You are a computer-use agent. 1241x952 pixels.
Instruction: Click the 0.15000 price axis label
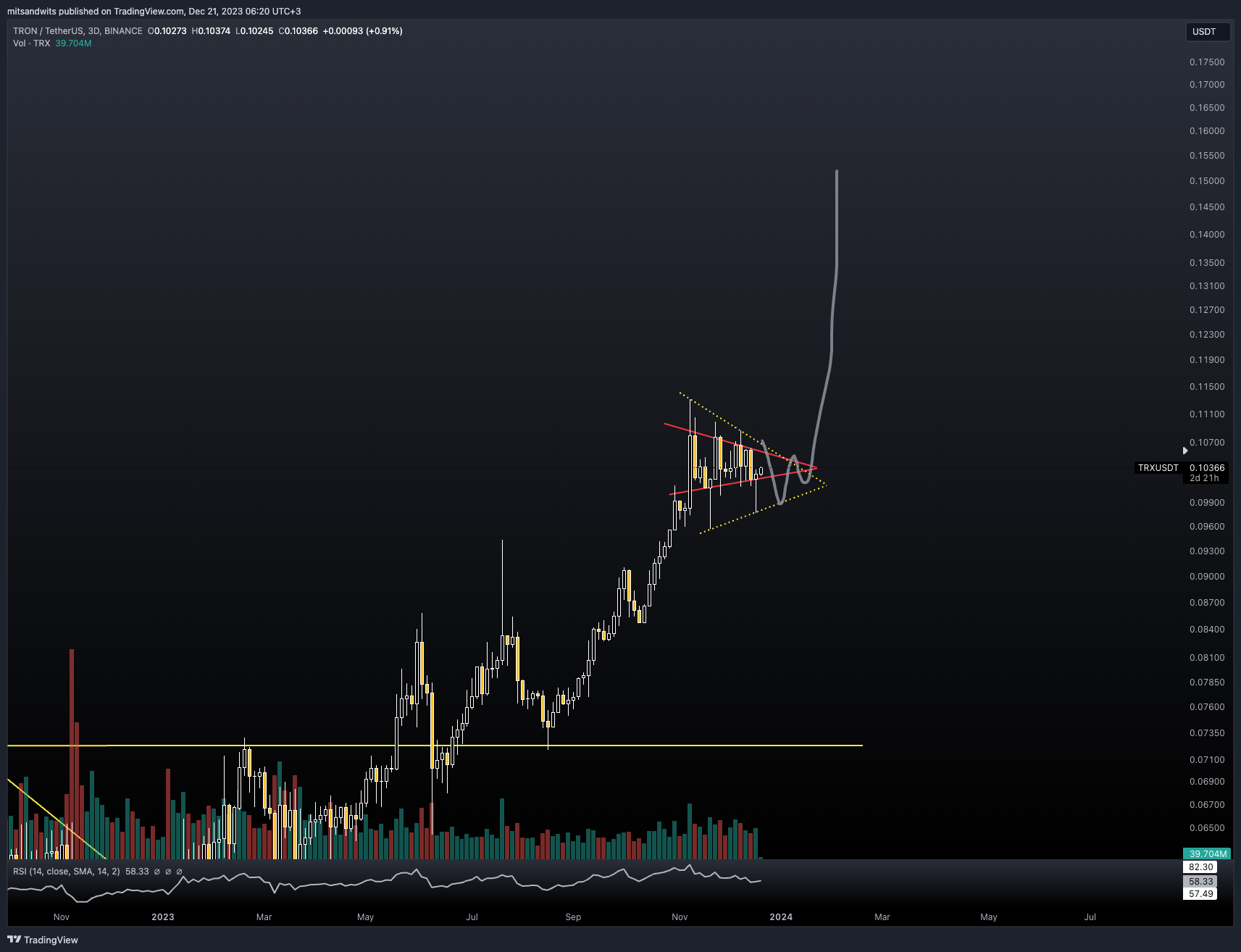[1207, 181]
